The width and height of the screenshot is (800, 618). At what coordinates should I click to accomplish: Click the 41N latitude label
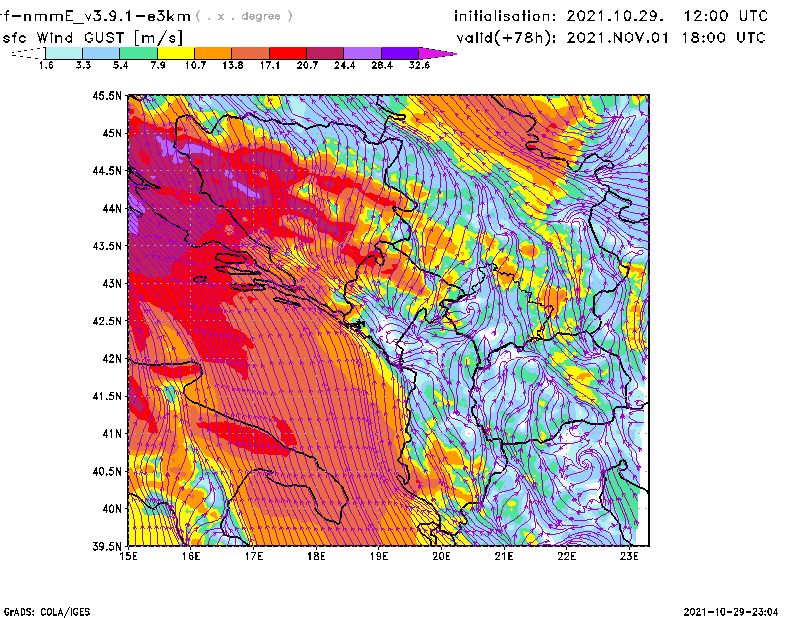112,433
